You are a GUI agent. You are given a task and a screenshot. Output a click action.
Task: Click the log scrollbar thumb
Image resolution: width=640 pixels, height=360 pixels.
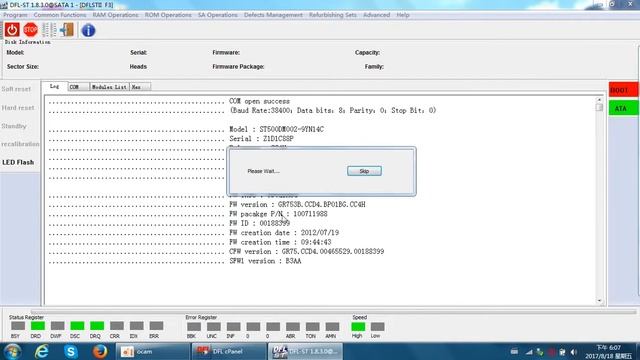tap(599, 107)
